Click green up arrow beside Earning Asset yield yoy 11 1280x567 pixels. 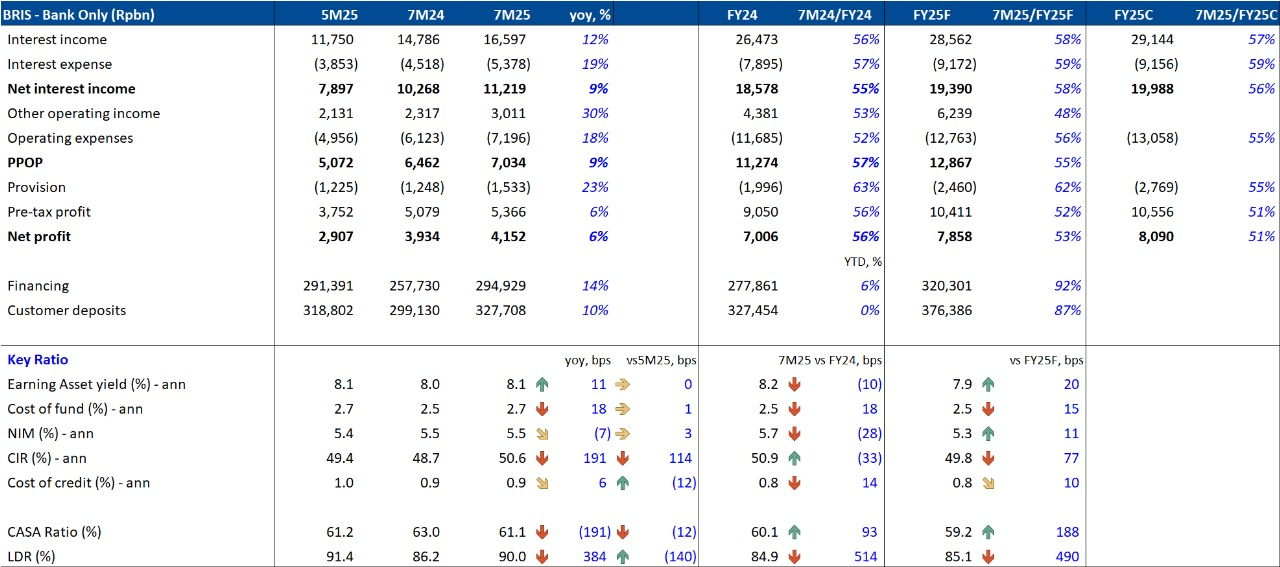(543, 384)
